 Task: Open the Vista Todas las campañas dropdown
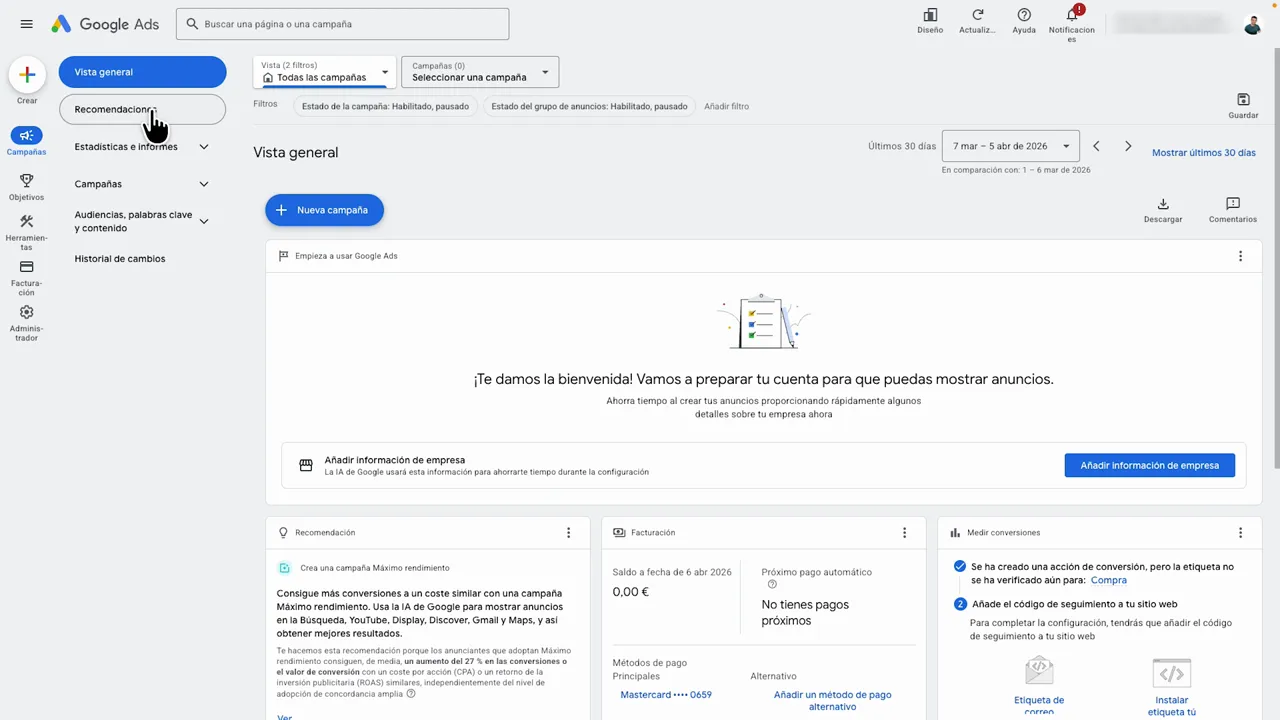click(324, 72)
